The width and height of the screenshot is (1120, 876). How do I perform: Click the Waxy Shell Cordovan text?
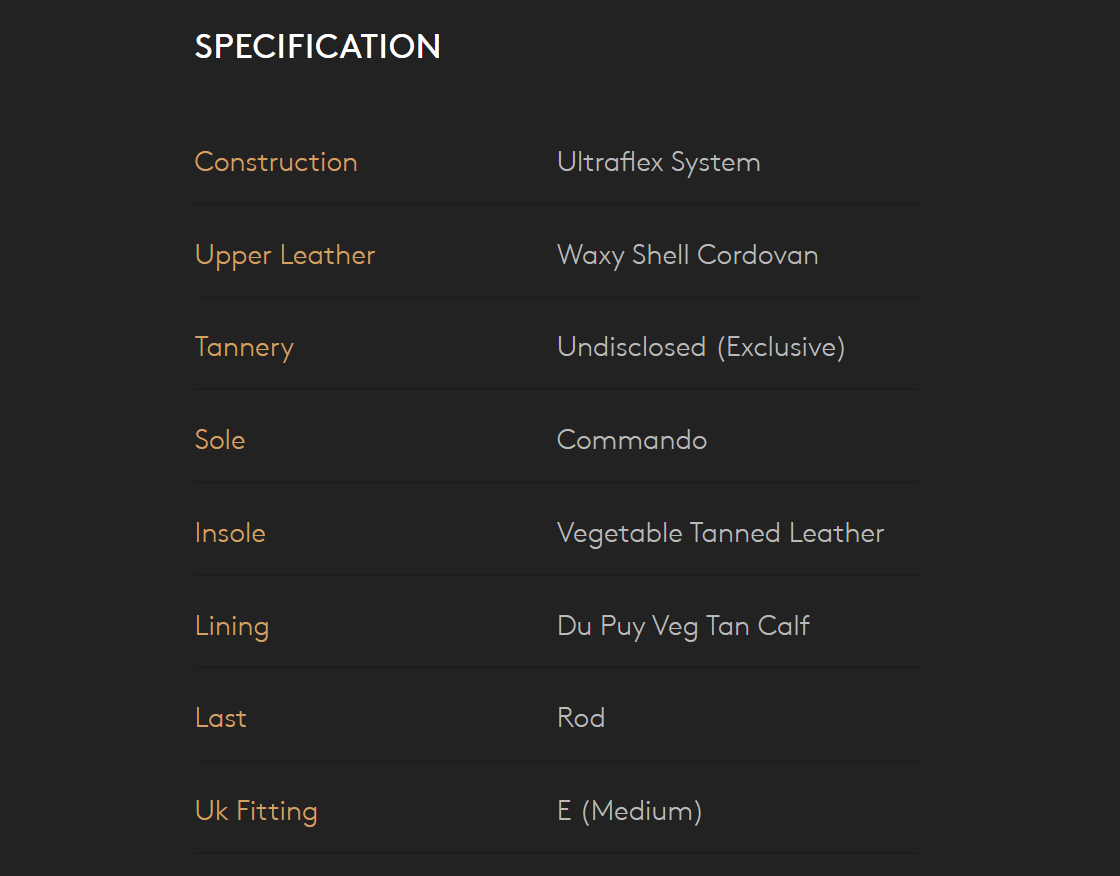[687, 255]
